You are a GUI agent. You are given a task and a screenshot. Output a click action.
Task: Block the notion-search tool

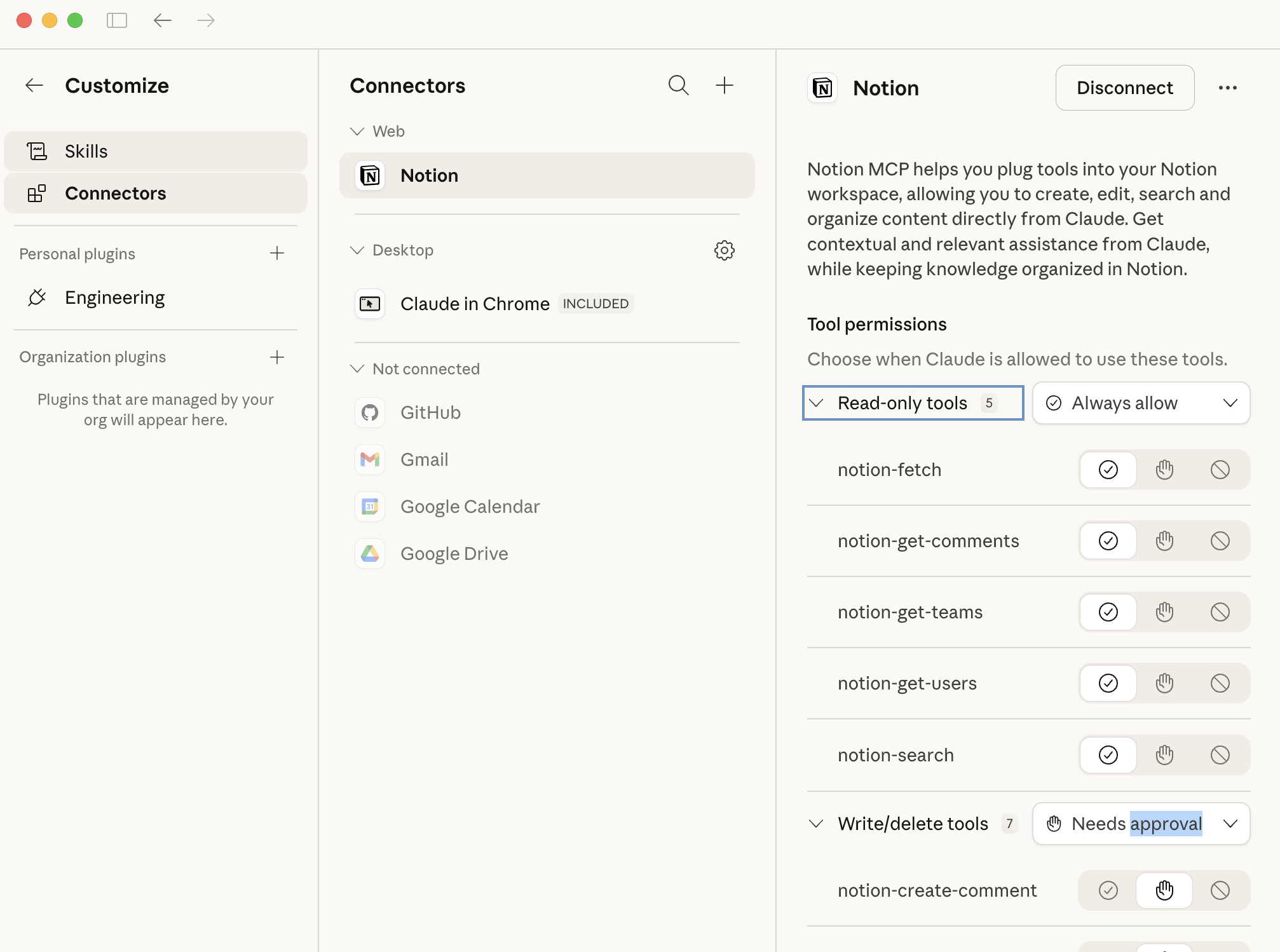pyautogui.click(x=1220, y=755)
